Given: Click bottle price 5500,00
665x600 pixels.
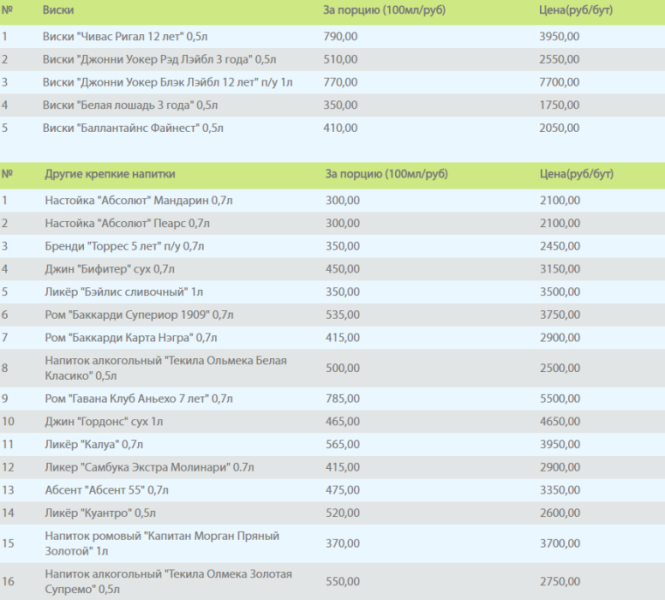Looking at the screenshot, I should (x=560, y=399).
